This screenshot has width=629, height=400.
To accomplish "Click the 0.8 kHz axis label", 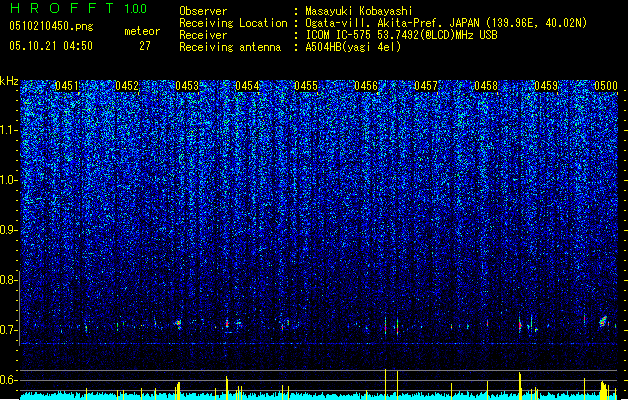I will tap(9, 280).
